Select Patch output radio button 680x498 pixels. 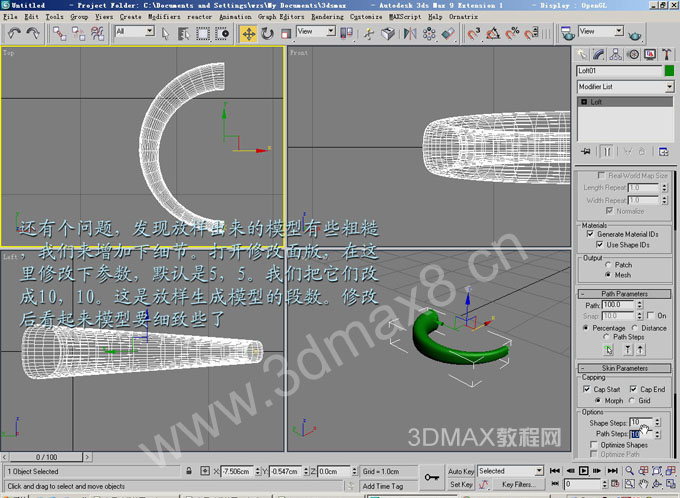click(x=608, y=265)
